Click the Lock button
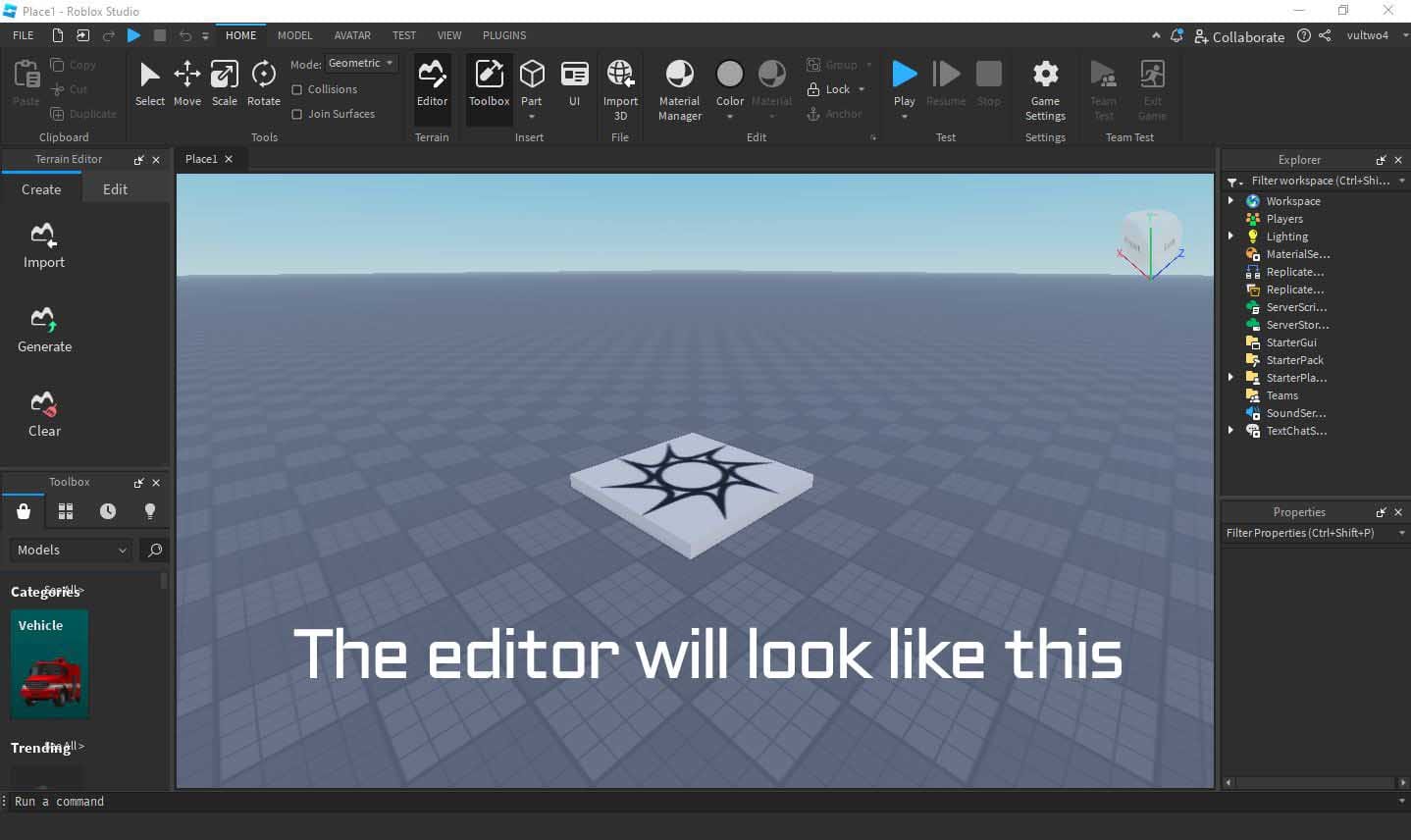 click(829, 89)
